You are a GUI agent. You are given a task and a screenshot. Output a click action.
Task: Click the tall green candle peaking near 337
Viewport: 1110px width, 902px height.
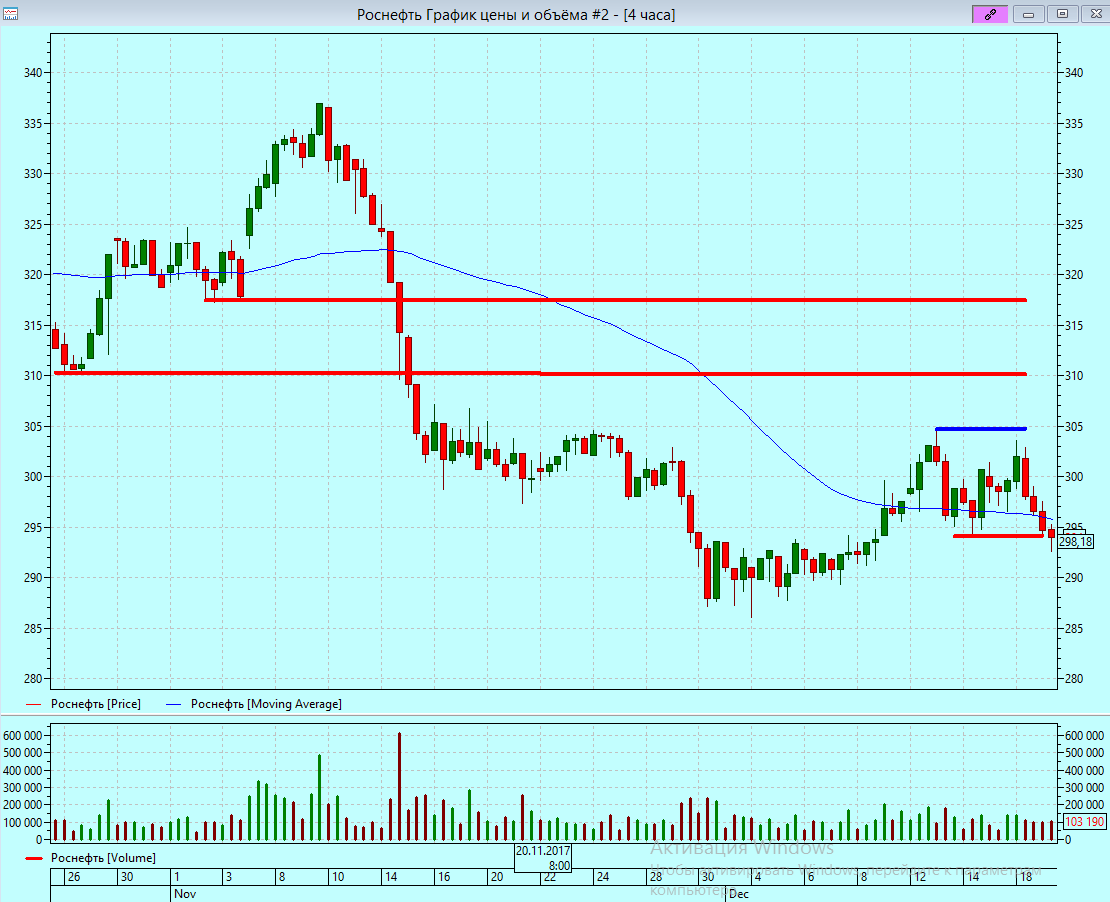point(319,118)
